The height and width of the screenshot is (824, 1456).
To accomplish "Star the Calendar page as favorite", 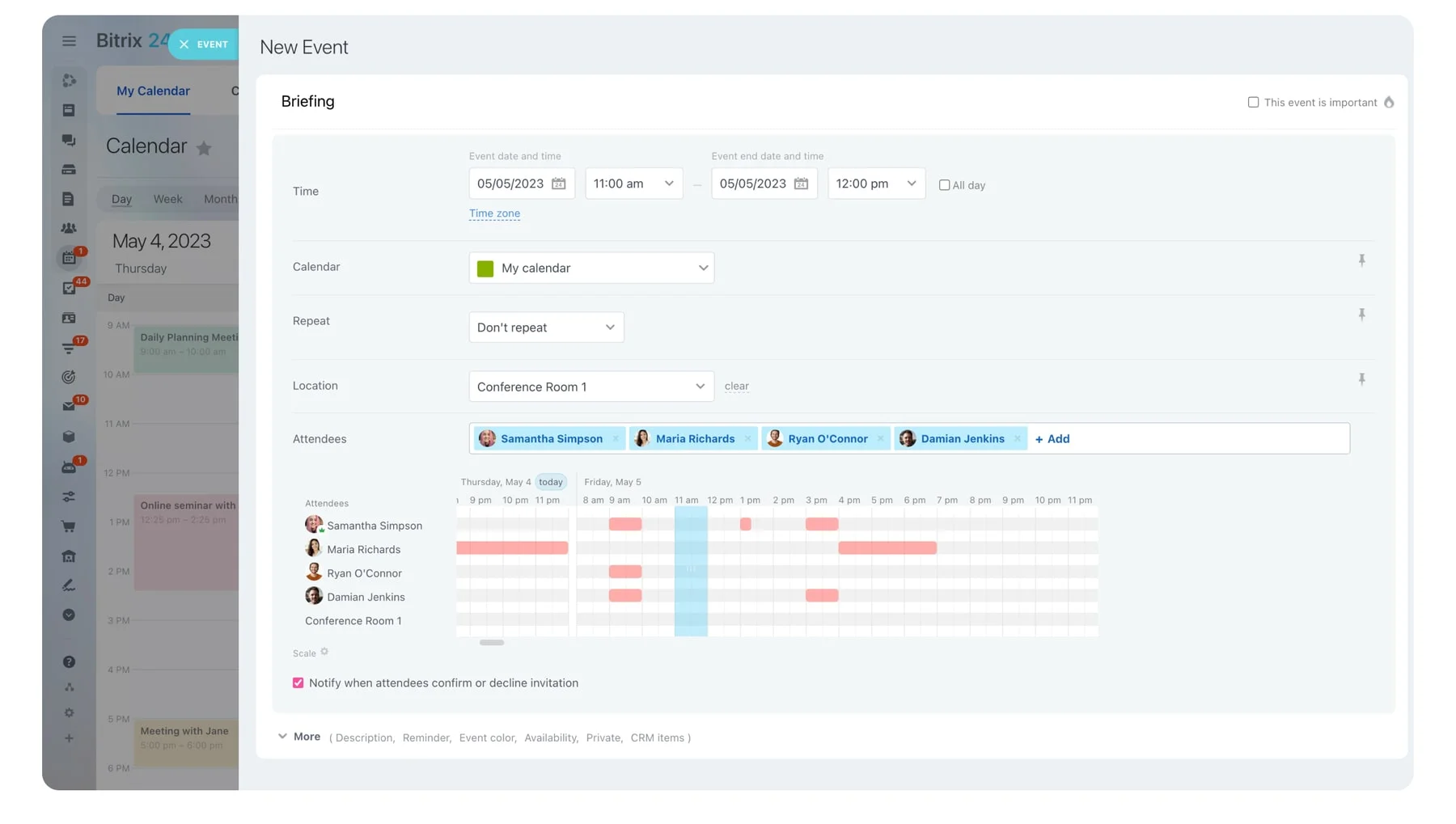I will click(204, 148).
